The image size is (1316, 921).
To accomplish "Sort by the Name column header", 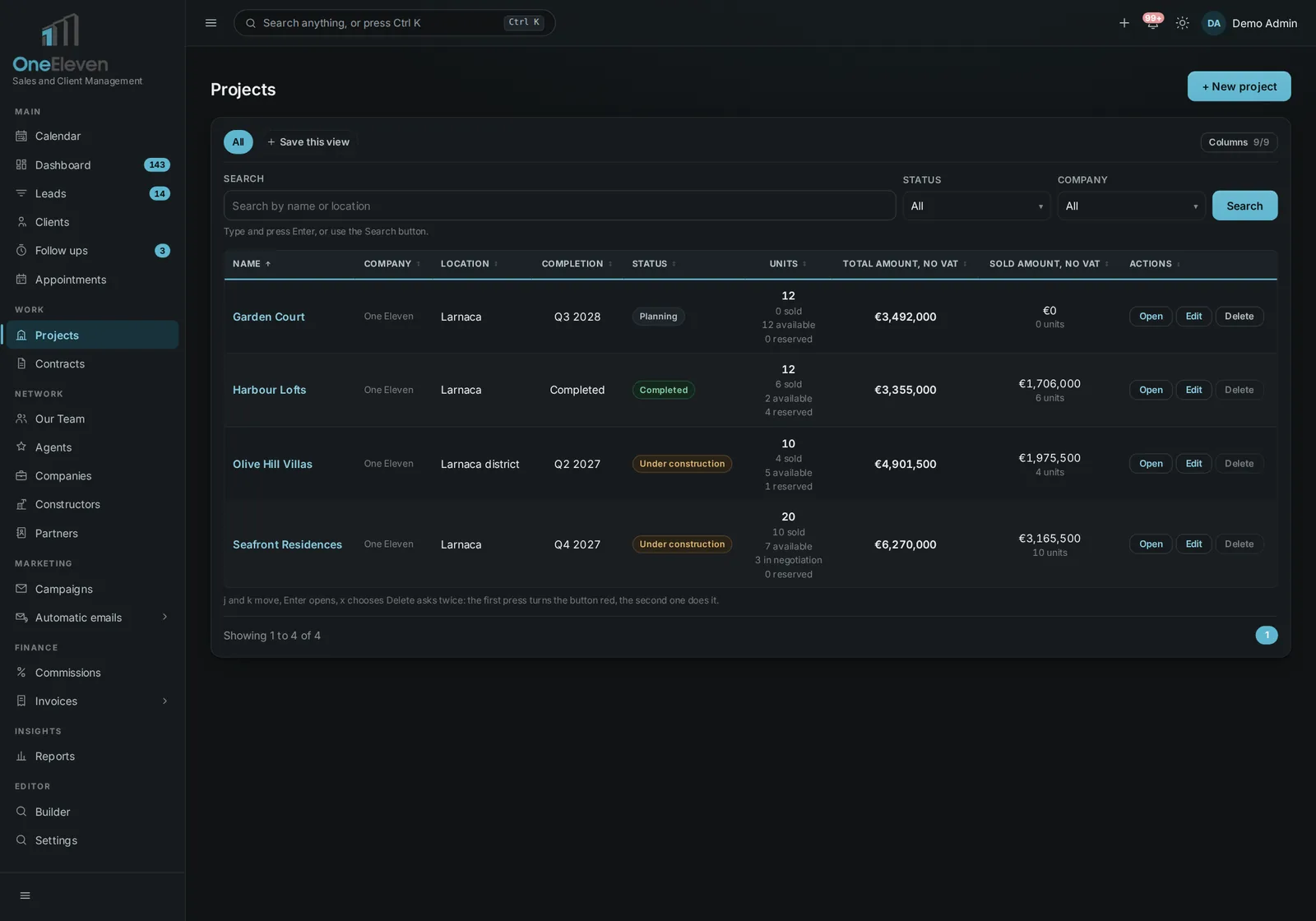I will (252, 264).
